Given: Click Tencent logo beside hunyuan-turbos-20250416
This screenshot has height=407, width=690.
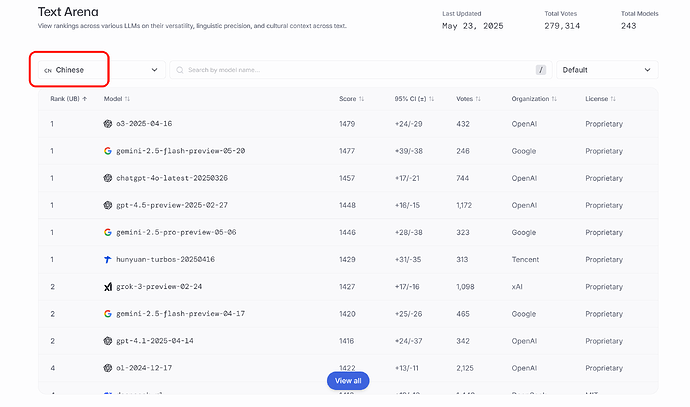Looking at the screenshot, I should click(x=108, y=260).
